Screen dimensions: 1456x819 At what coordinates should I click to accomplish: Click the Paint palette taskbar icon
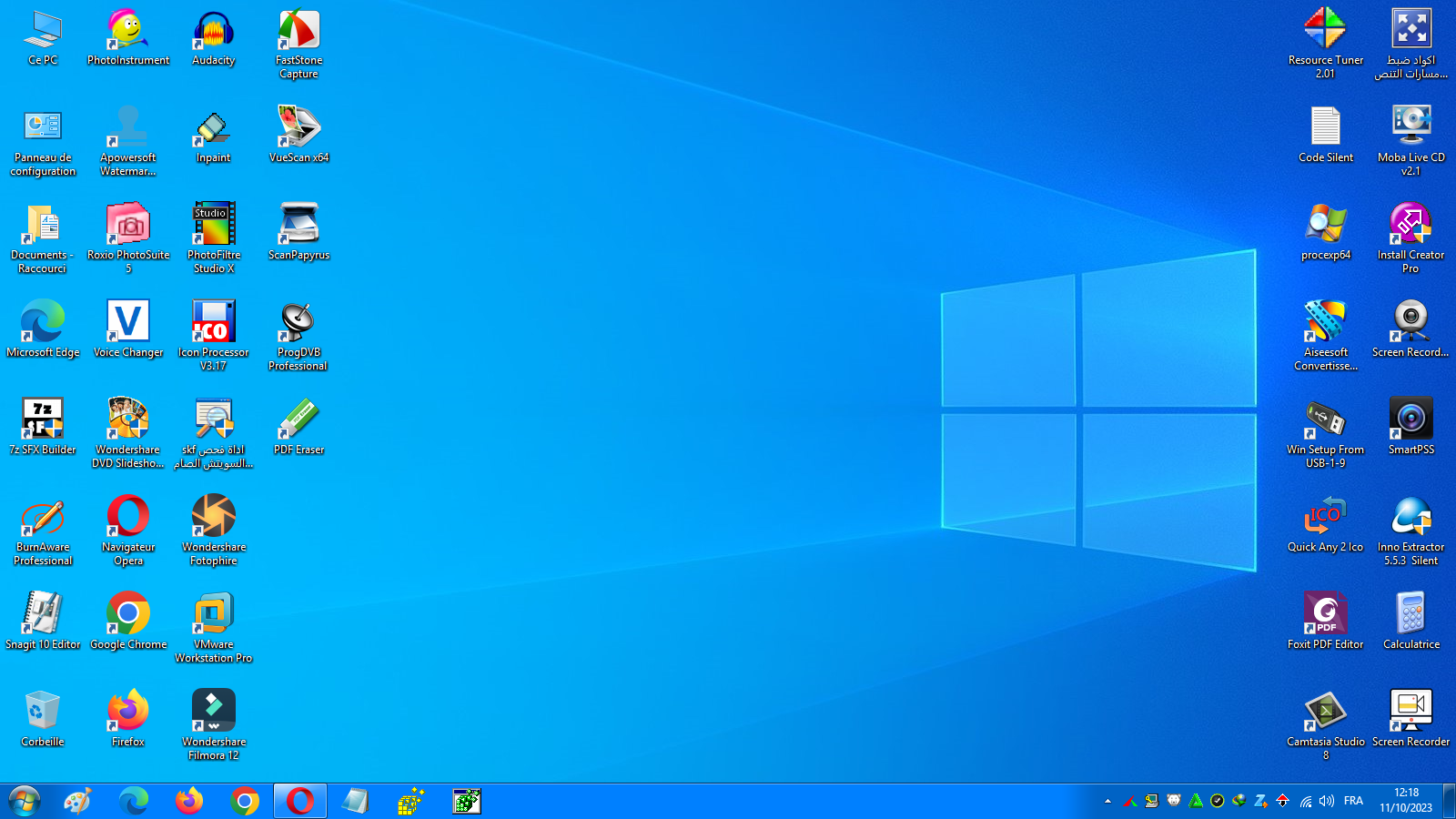78,802
